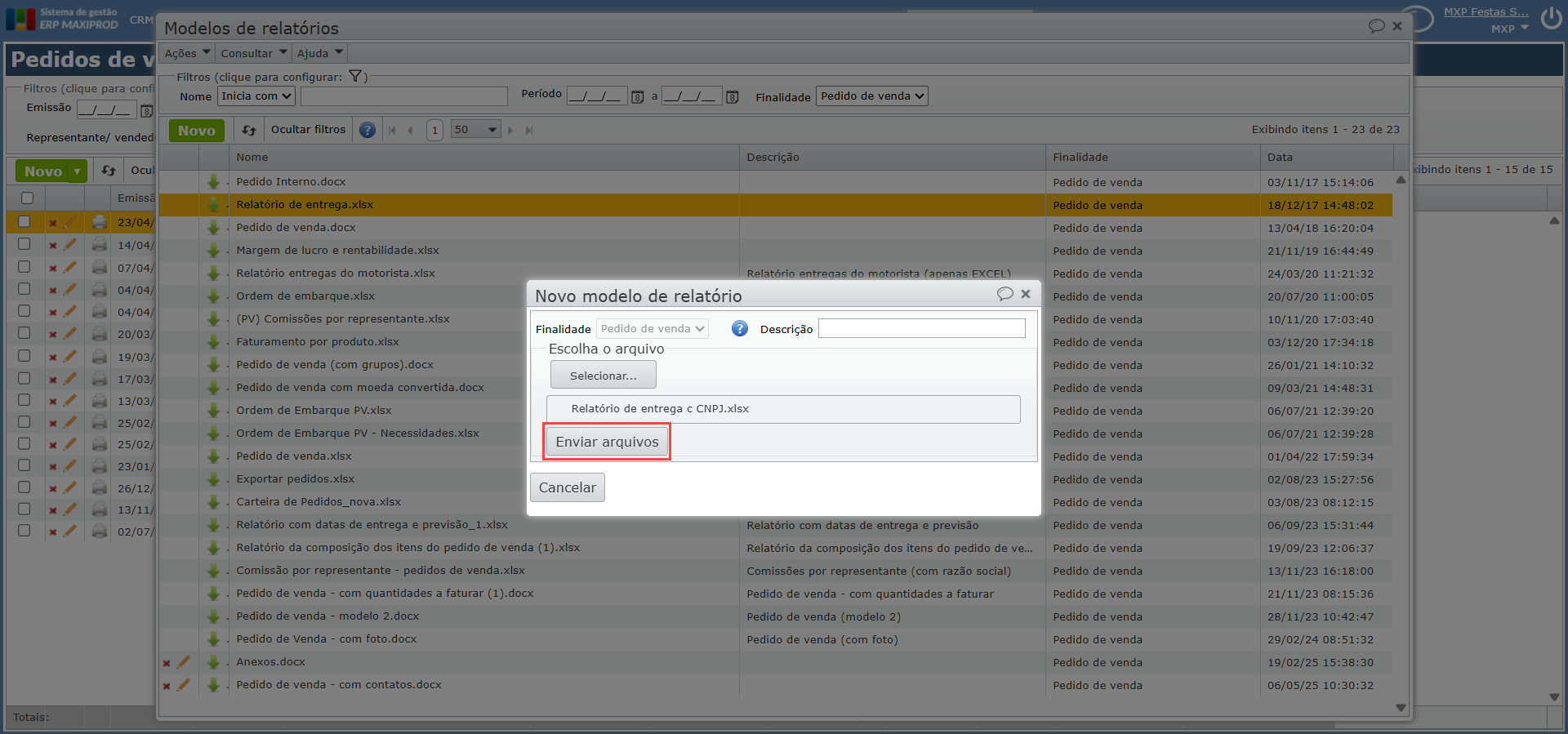Image resolution: width=1568 pixels, height=734 pixels.
Task: Expand the 'Inicia com' name filter dropdown
Action: point(256,96)
